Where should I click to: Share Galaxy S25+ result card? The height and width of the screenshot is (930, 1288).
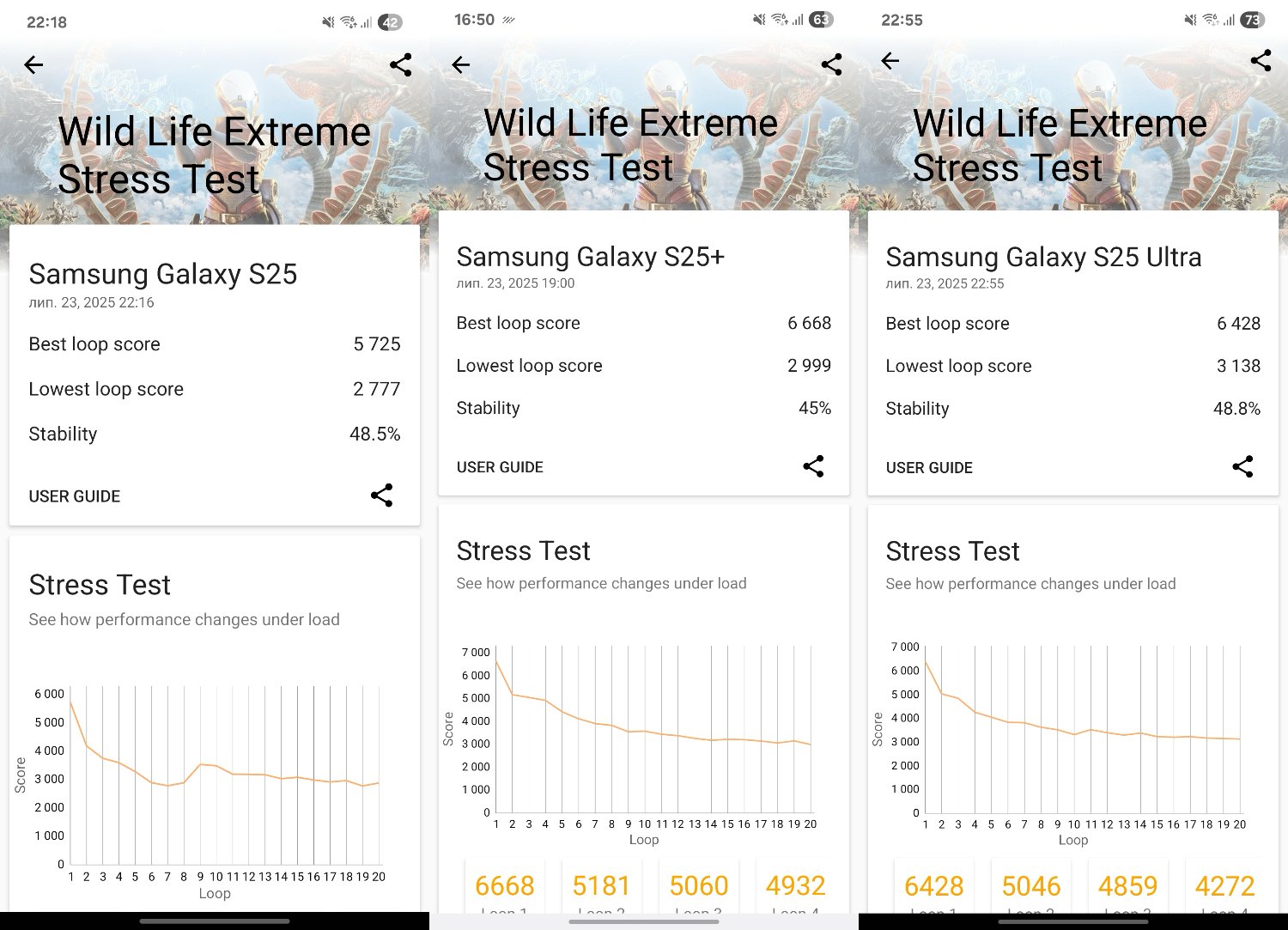(x=813, y=466)
